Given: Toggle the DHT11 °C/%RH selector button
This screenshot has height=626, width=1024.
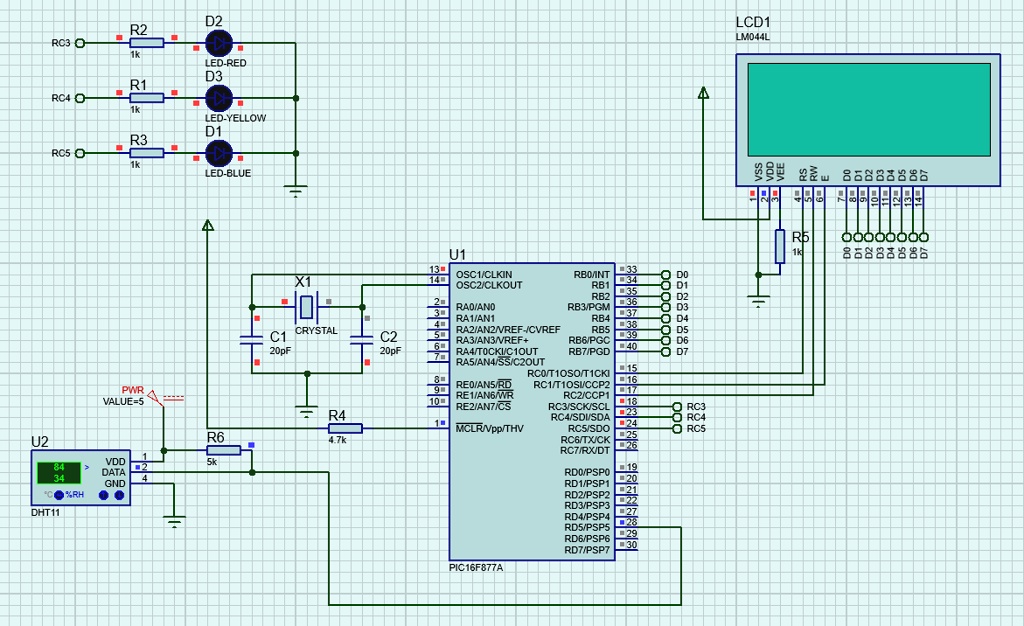Looking at the screenshot, I should click(x=59, y=495).
